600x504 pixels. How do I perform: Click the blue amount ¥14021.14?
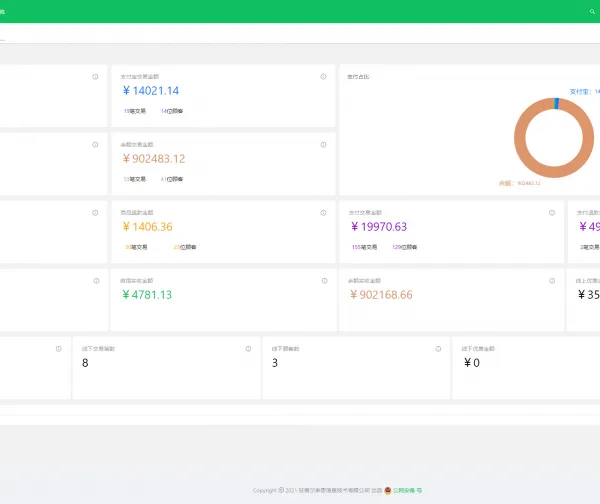pos(151,91)
